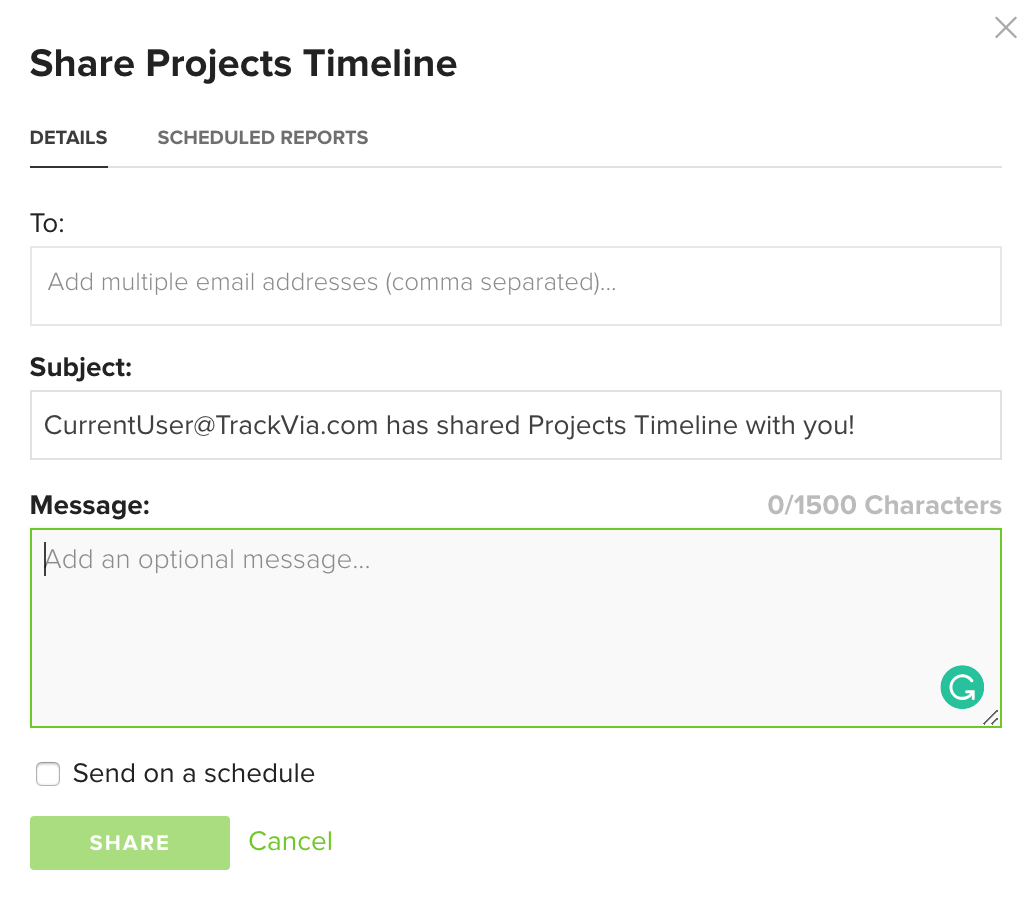Screen dimensions: 1034x900
Task: Focus the To email addresses field
Action: 516,285
